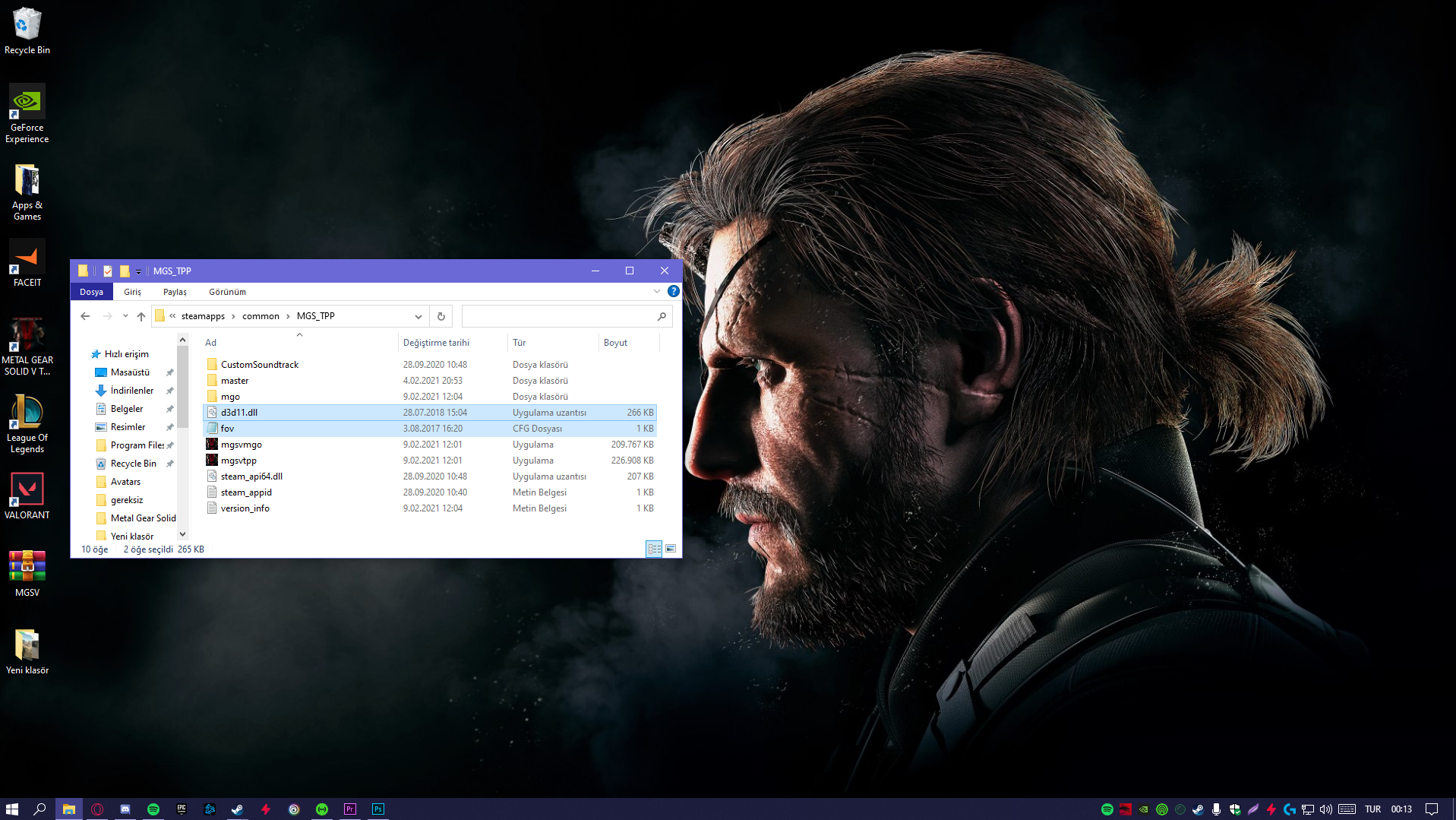Viewport: 1456px width, 820px height.
Task: Launch the METAL GEAR SOLID V desktop shortcut
Action: tap(27, 347)
